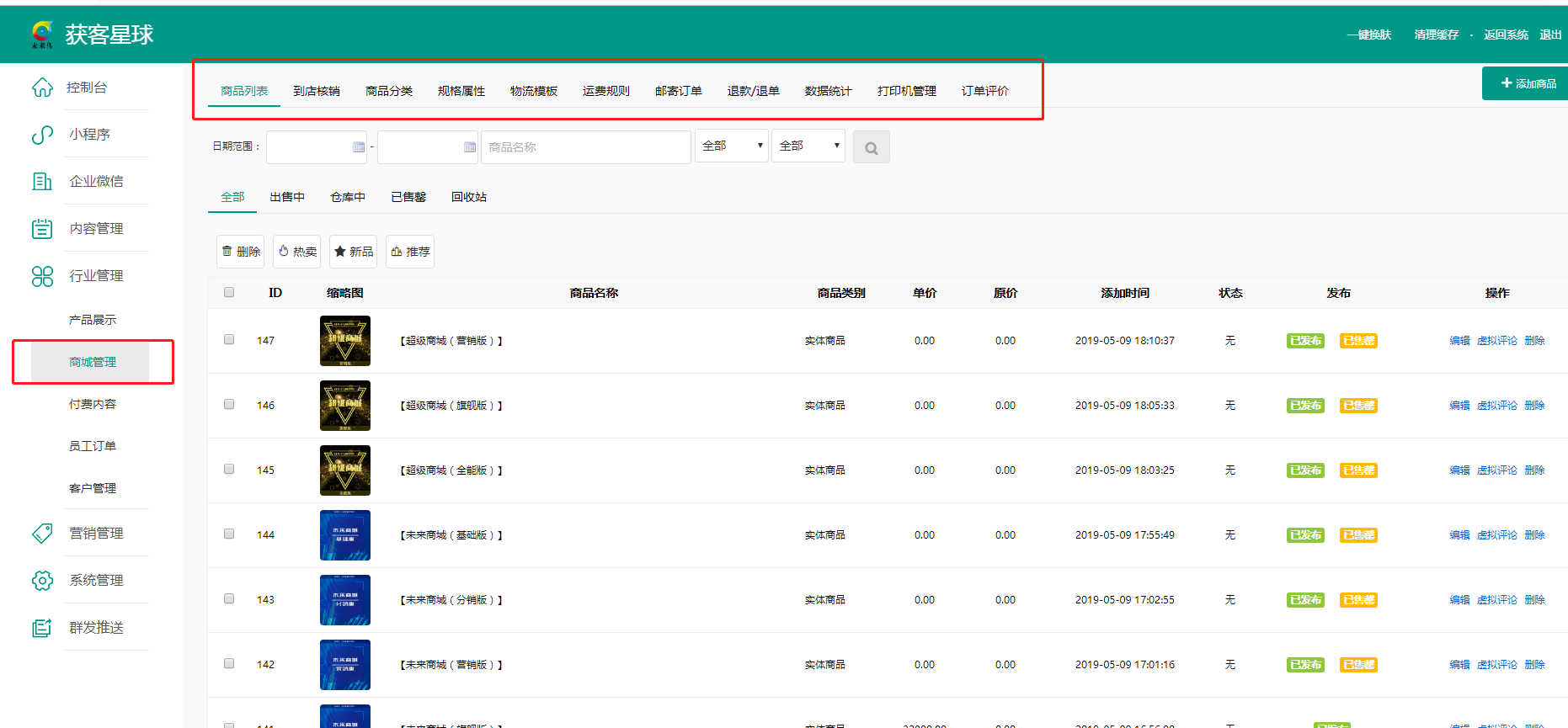Open 小程序 via its sidebar icon
This screenshot has width=1568, height=728.
tap(42, 135)
